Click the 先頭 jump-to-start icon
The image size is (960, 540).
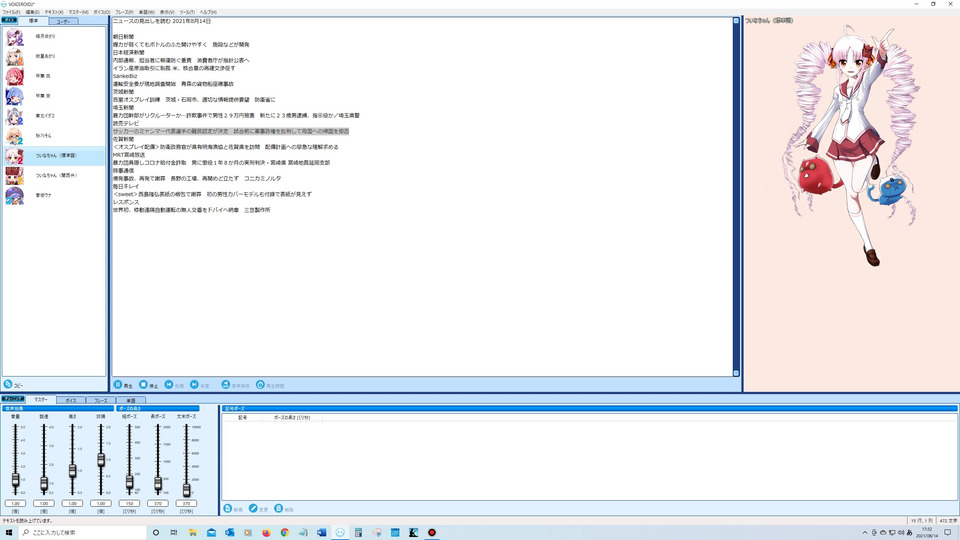169,384
